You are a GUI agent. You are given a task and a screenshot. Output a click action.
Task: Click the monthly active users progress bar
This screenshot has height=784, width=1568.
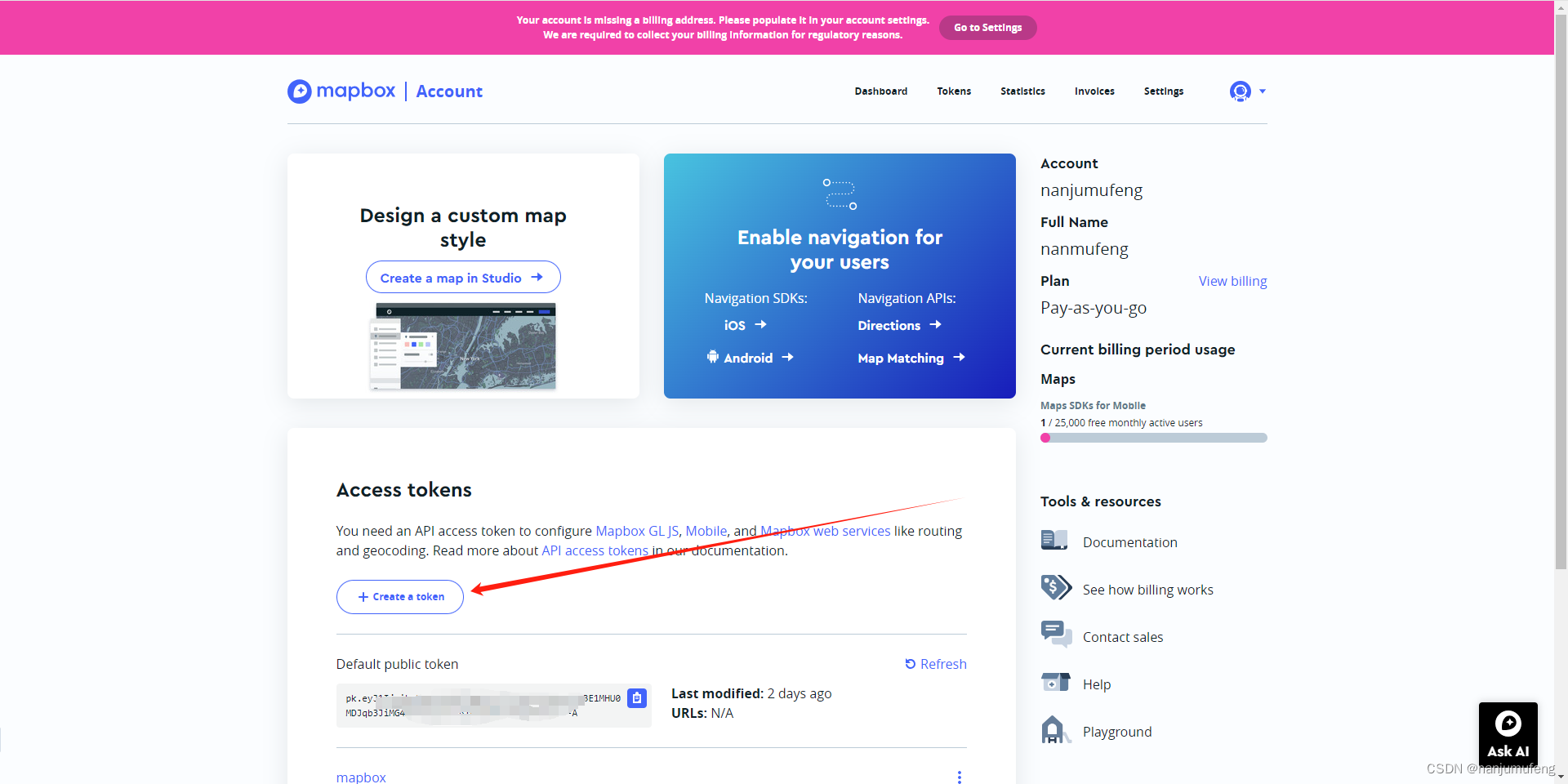(1153, 438)
